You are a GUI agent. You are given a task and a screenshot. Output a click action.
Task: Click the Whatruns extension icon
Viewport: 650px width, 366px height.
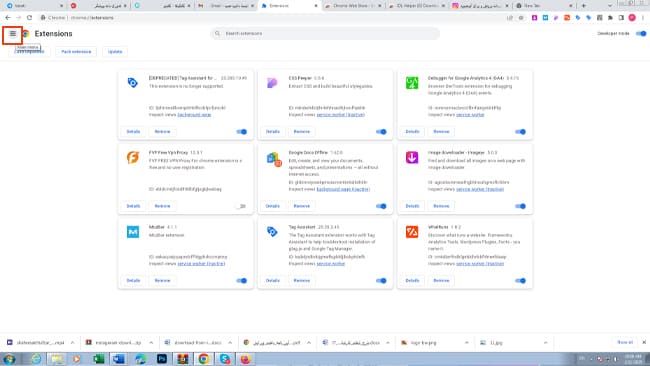pyautogui.click(x=412, y=232)
